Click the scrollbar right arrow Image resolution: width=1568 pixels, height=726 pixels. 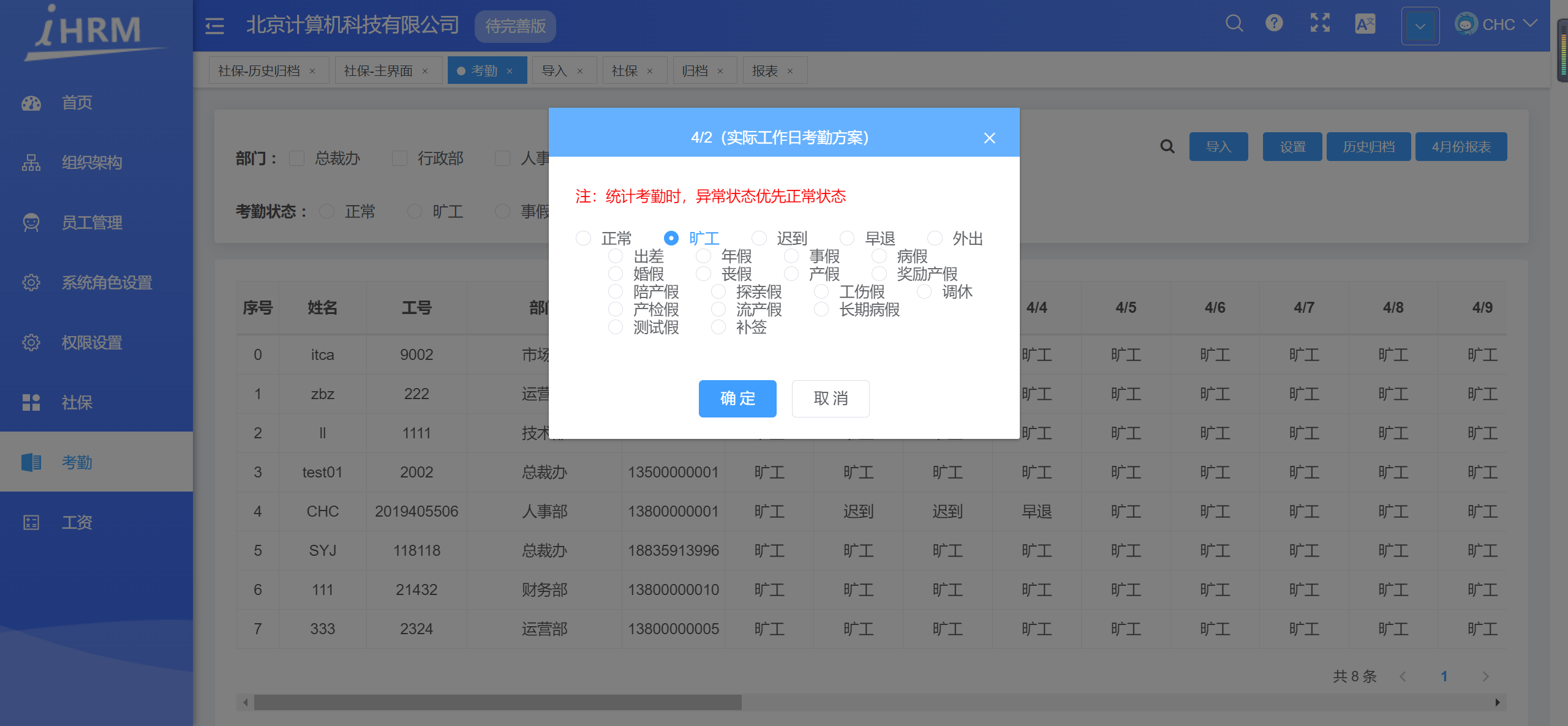(x=1497, y=702)
